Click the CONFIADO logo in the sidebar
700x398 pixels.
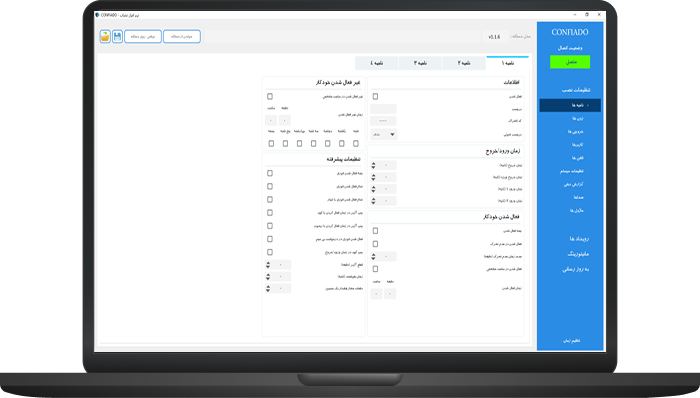[x=570, y=32]
